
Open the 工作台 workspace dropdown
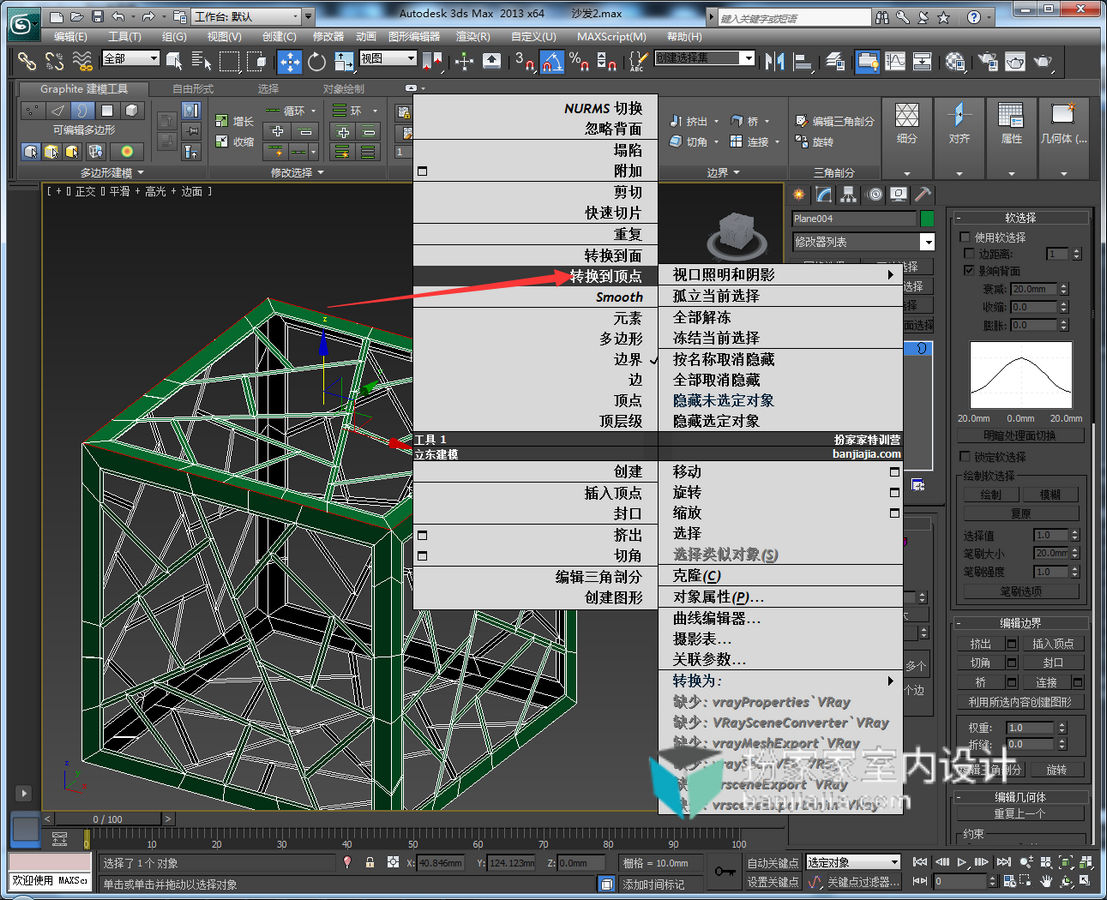tap(246, 16)
